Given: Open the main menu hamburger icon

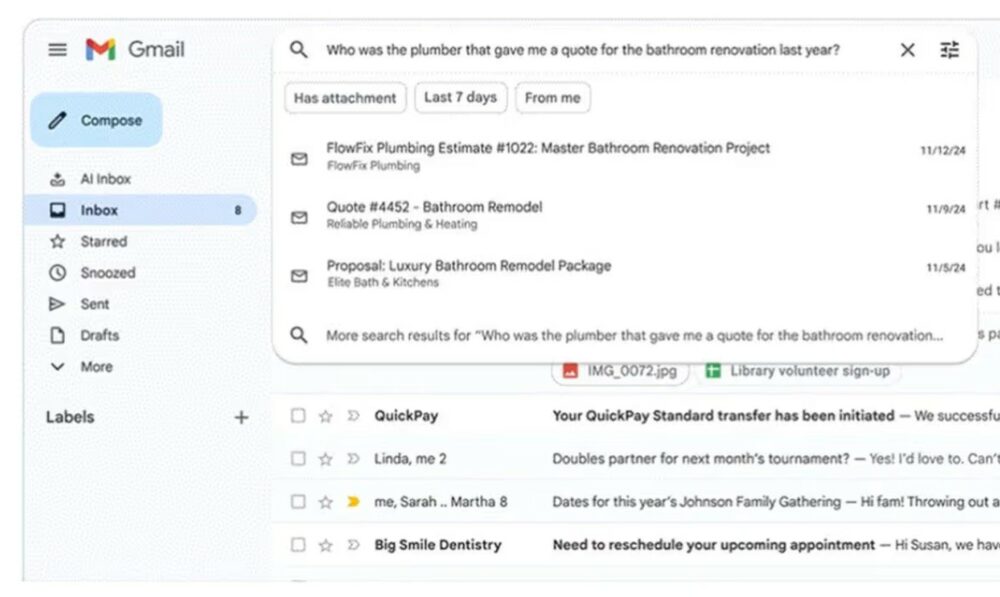Looking at the screenshot, I should [x=58, y=50].
